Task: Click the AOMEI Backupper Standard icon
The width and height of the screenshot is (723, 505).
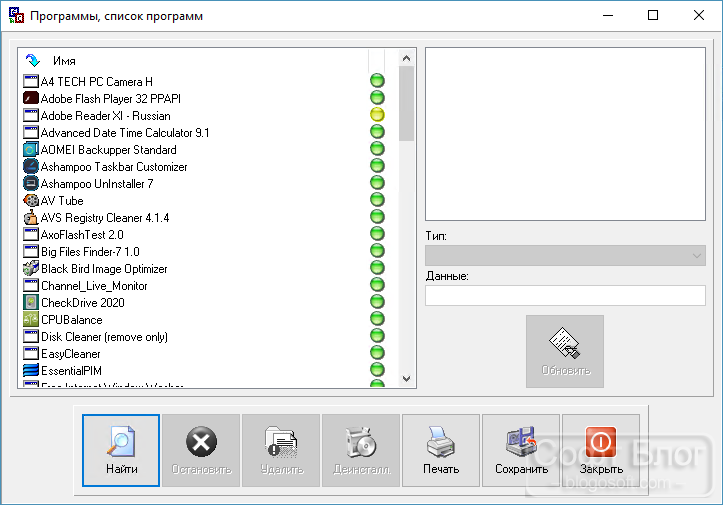Action: 30,149
